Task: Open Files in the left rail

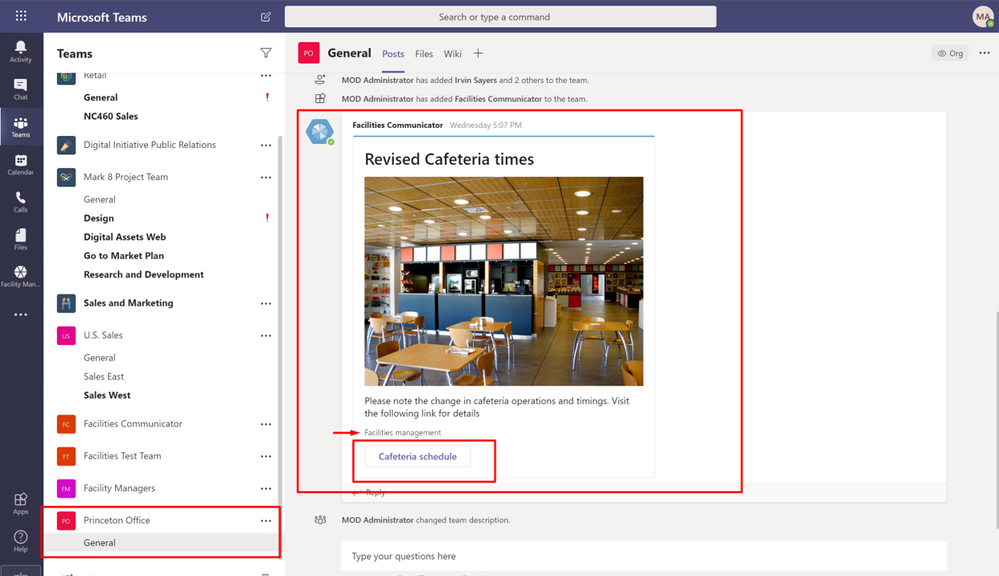Action: 20,240
